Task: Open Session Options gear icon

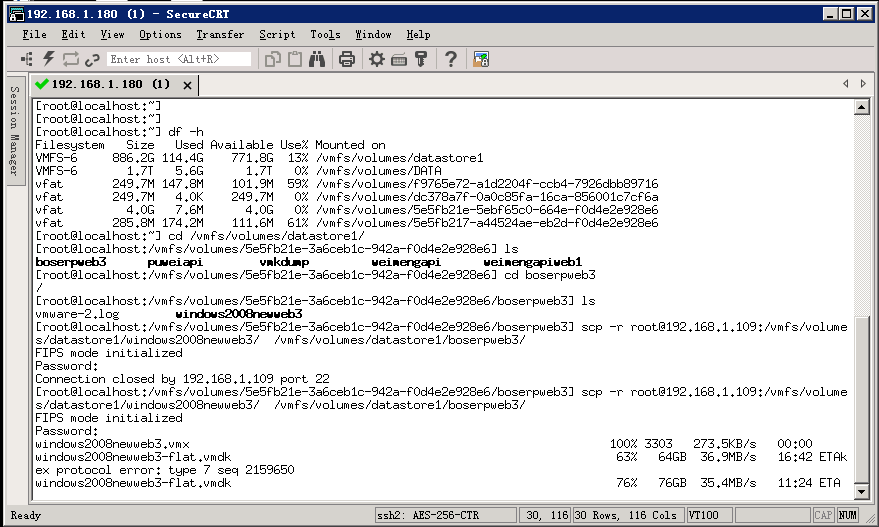Action: click(x=377, y=59)
